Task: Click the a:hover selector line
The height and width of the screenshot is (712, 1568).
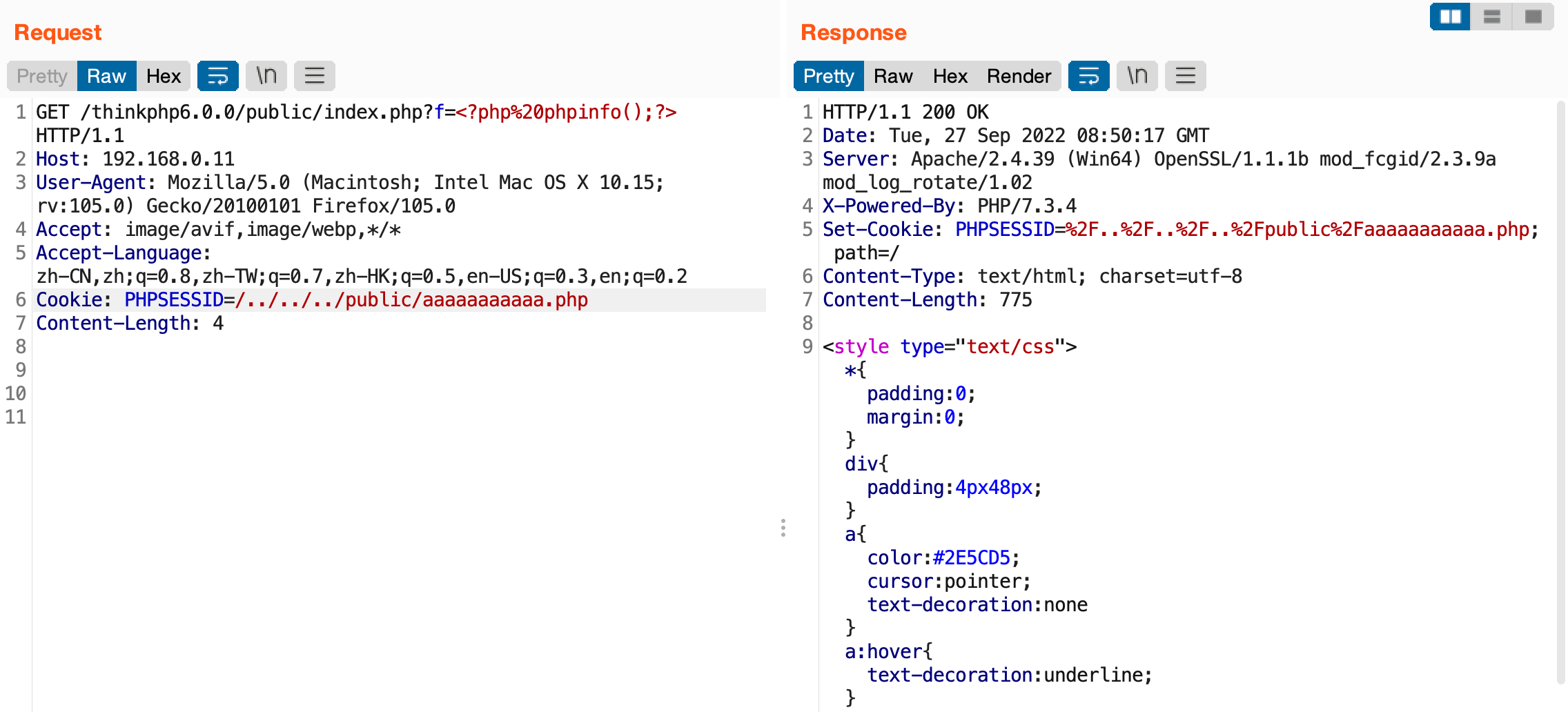Action: (889, 651)
